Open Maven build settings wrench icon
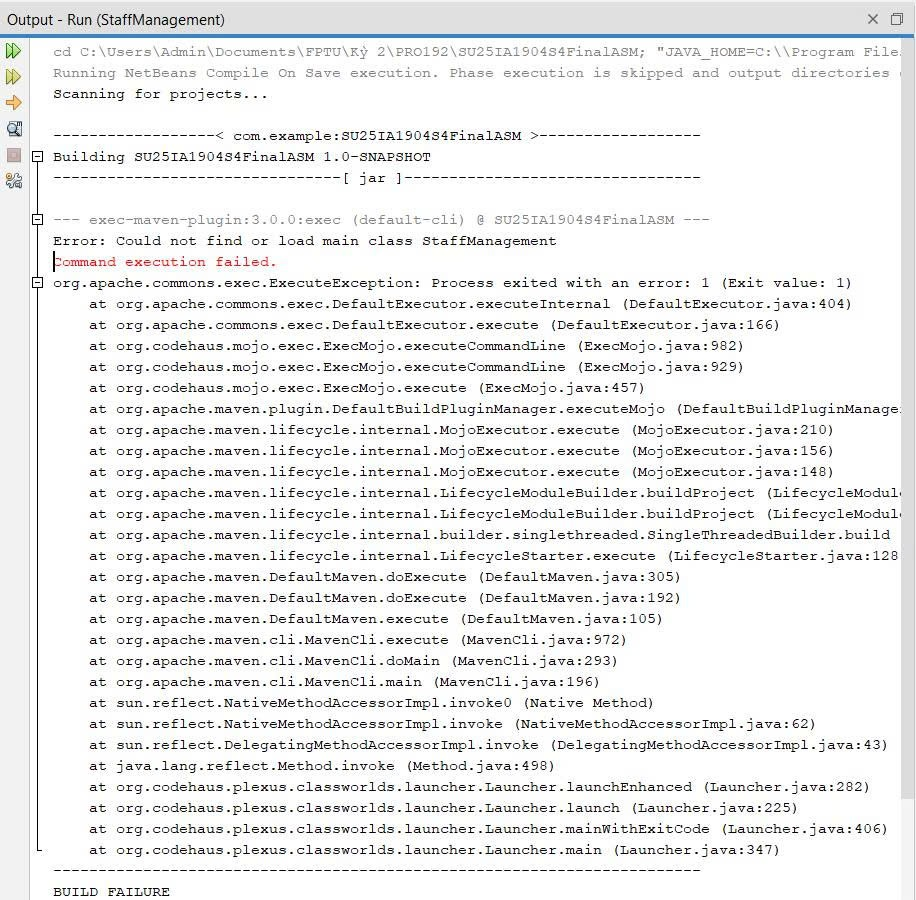 (13, 181)
